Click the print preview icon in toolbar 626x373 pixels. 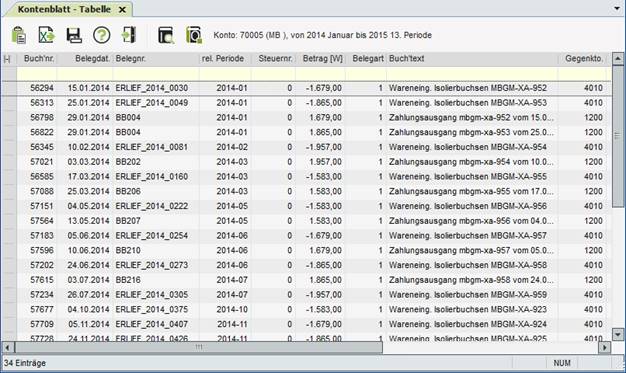coord(194,35)
